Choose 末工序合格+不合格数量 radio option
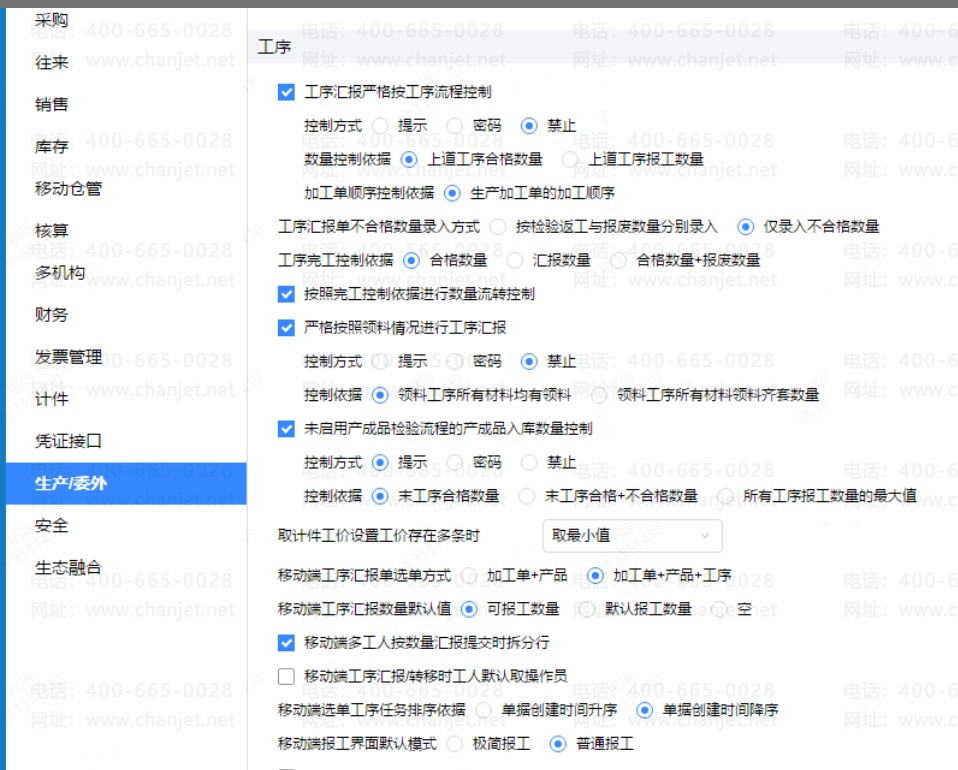The image size is (958, 770). pyautogui.click(x=527, y=496)
